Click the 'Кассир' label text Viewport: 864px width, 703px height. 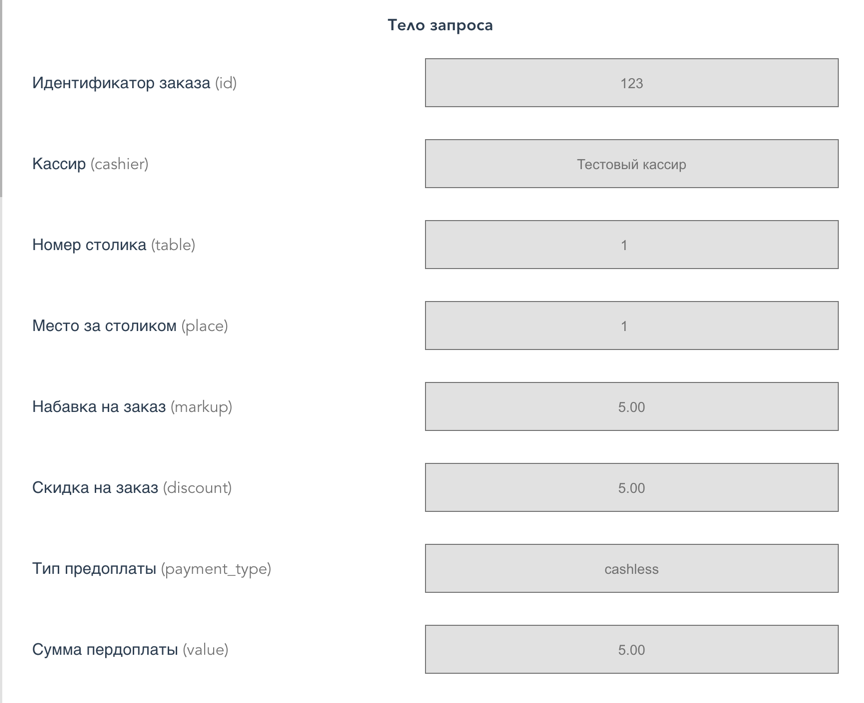coord(59,164)
